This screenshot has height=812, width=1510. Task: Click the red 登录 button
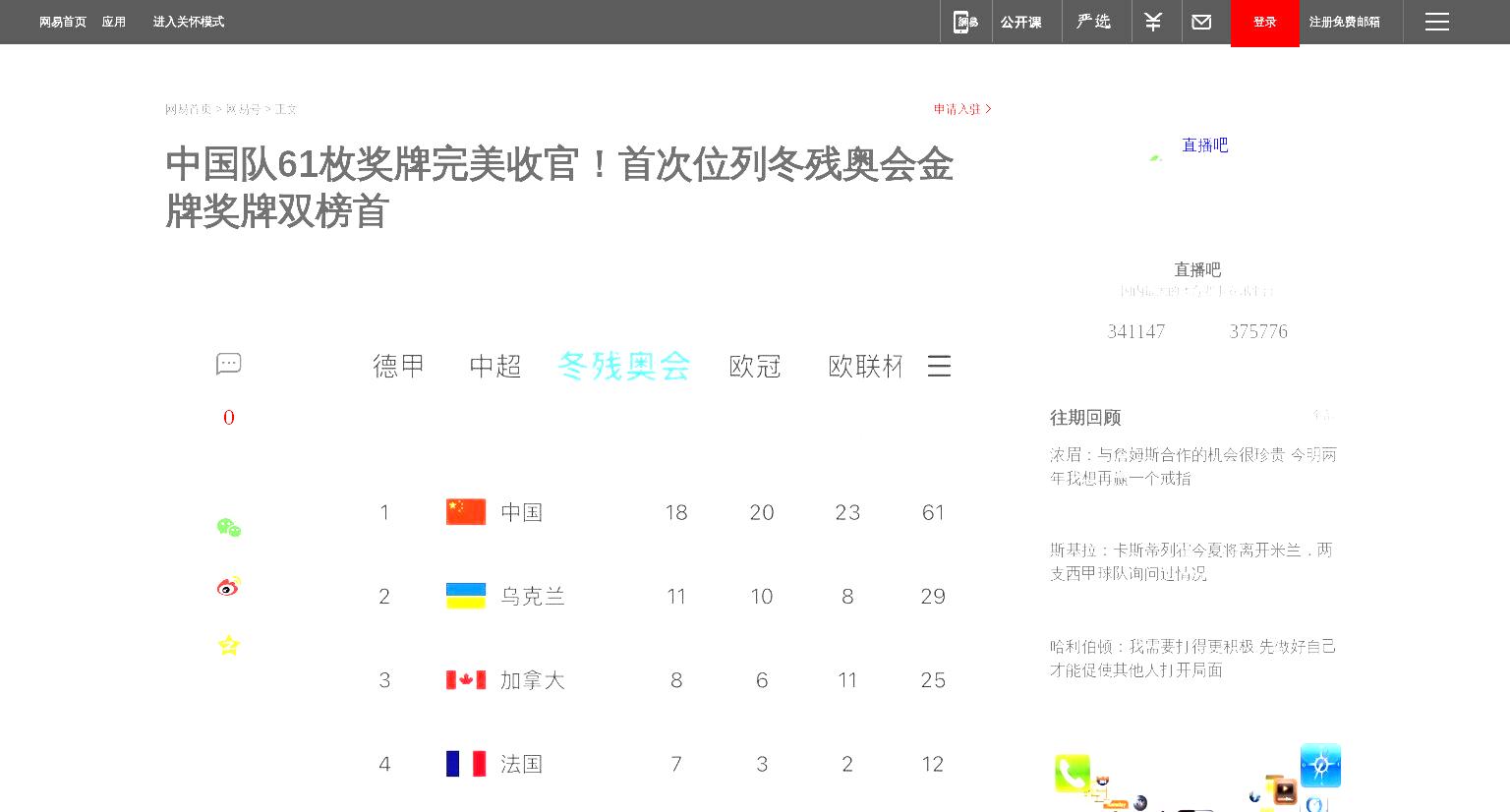click(x=1264, y=23)
